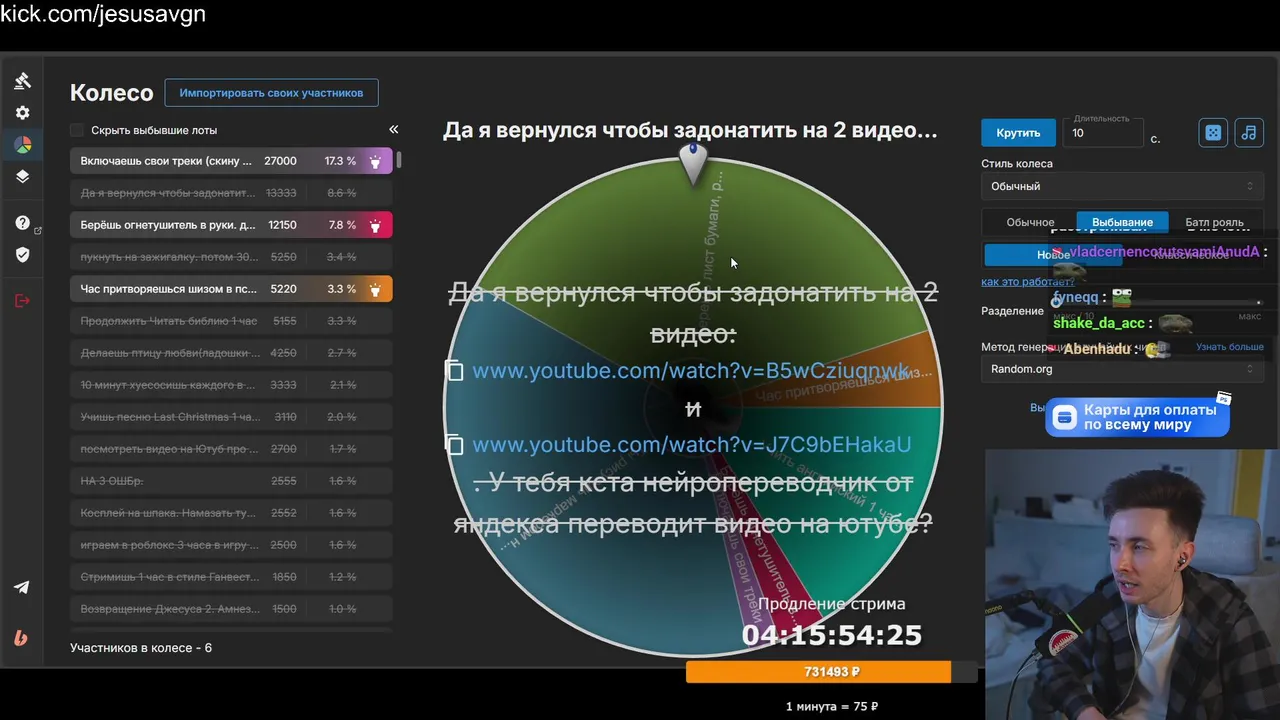Select crossed-out lot 'Делаешь птицу любви'

point(231,353)
